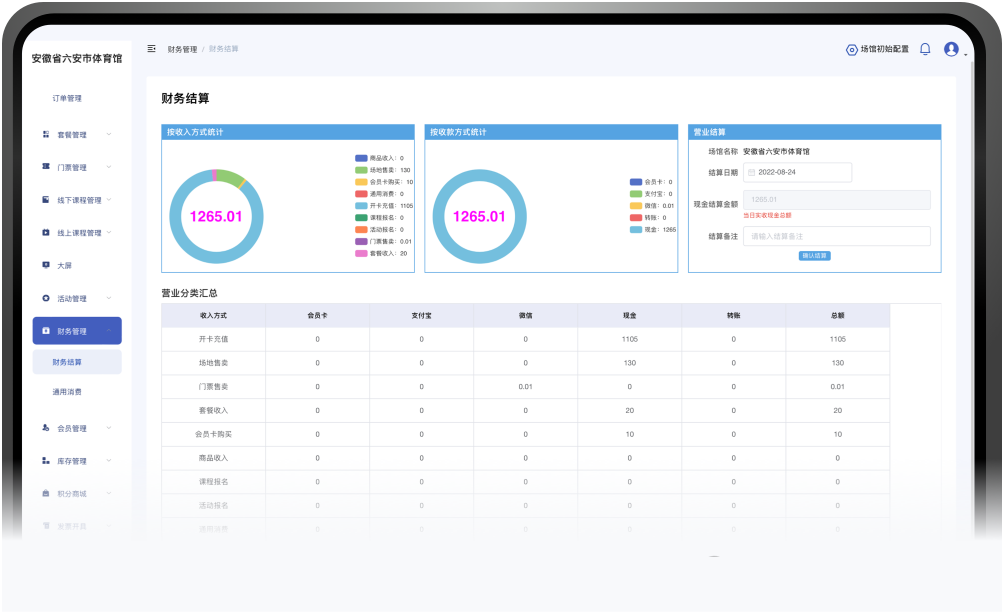Collapse the sidebar with the hamburger icon
1004x612 pixels.
[151, 48]
